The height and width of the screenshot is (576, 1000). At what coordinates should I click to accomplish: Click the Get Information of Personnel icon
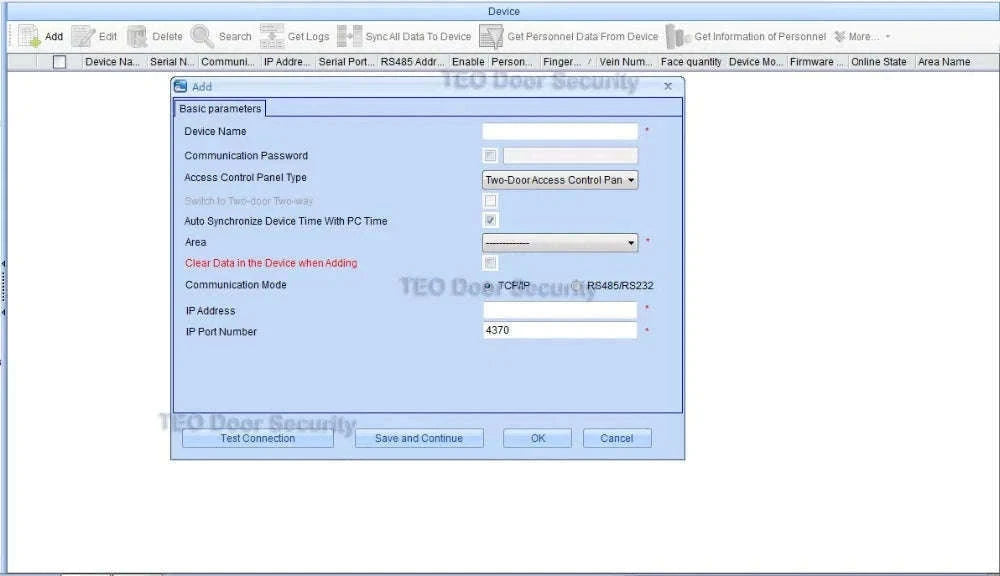[x=678, y=36]
